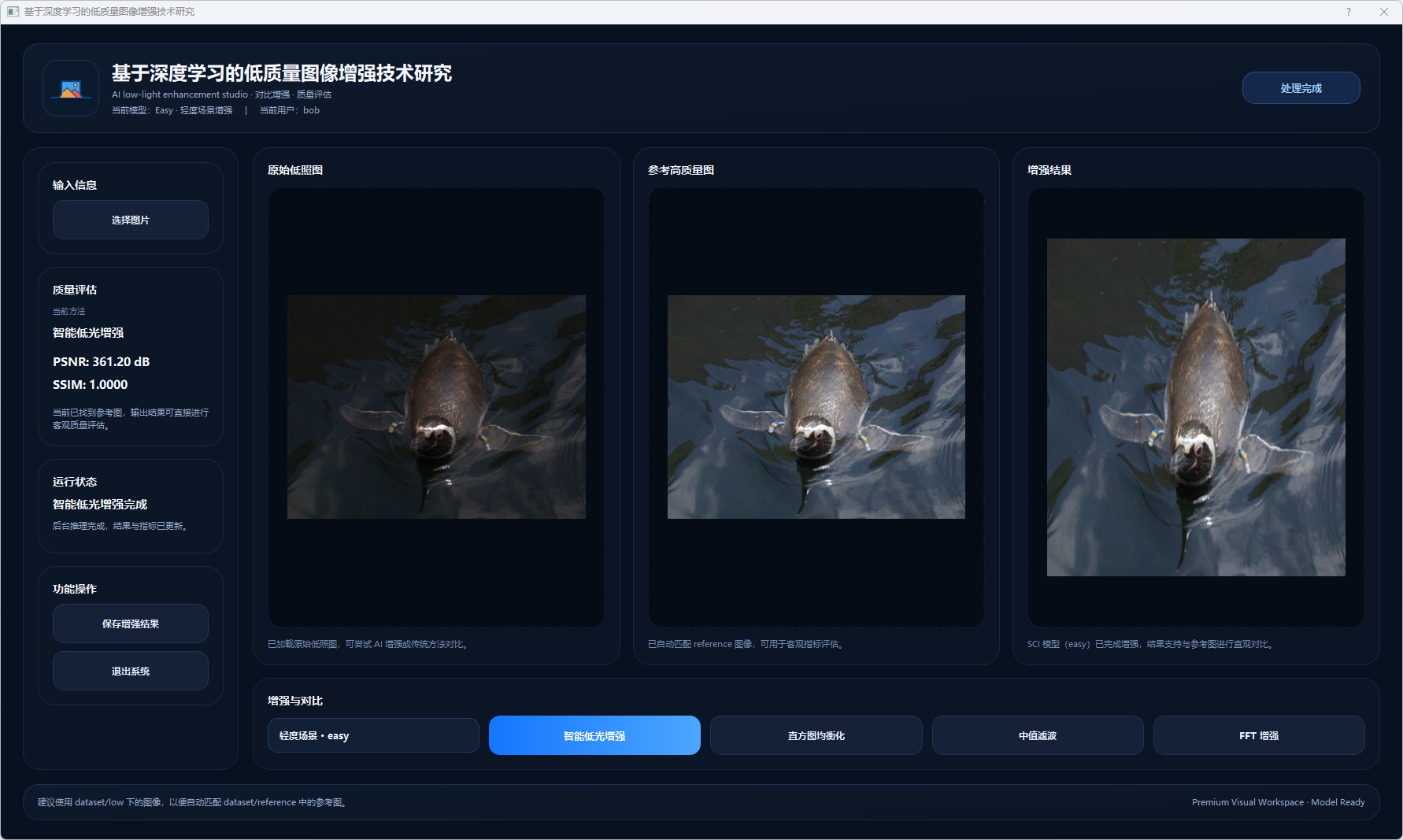
Task: Exit via the 退出系统 button
Action: click(x=131, y=671)
